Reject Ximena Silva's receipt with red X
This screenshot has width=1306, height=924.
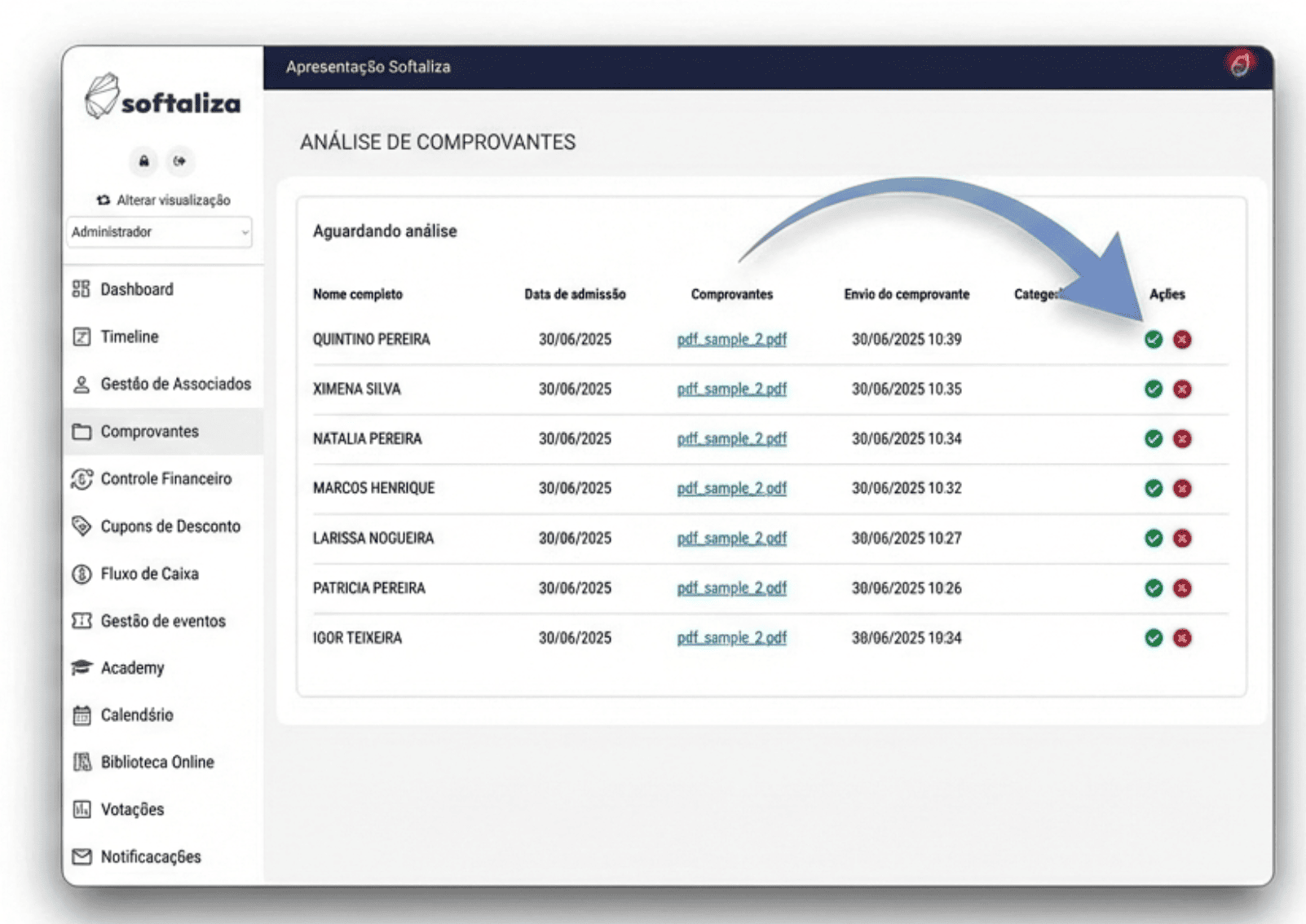tap(1182, 389)
